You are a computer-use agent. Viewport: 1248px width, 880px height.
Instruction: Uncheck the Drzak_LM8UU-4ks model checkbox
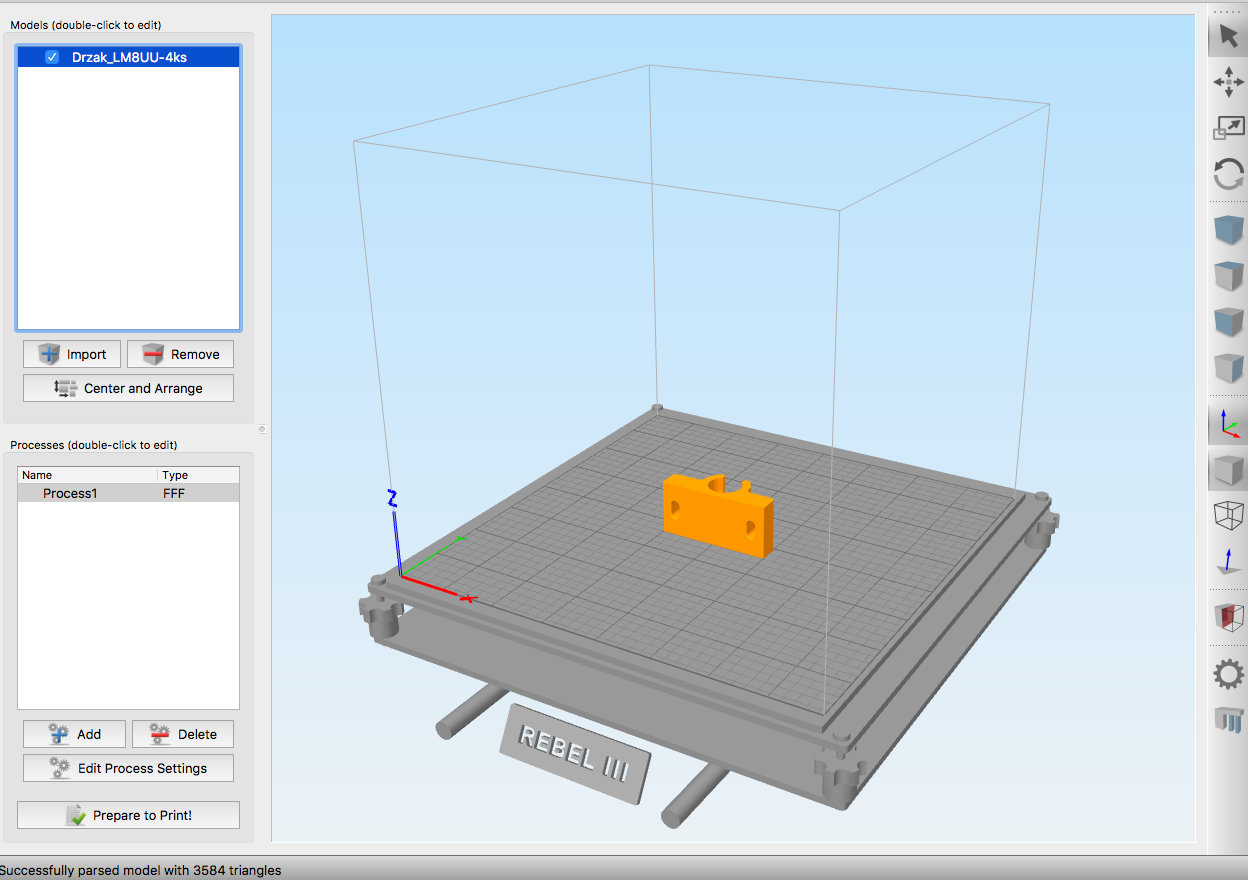52,58
